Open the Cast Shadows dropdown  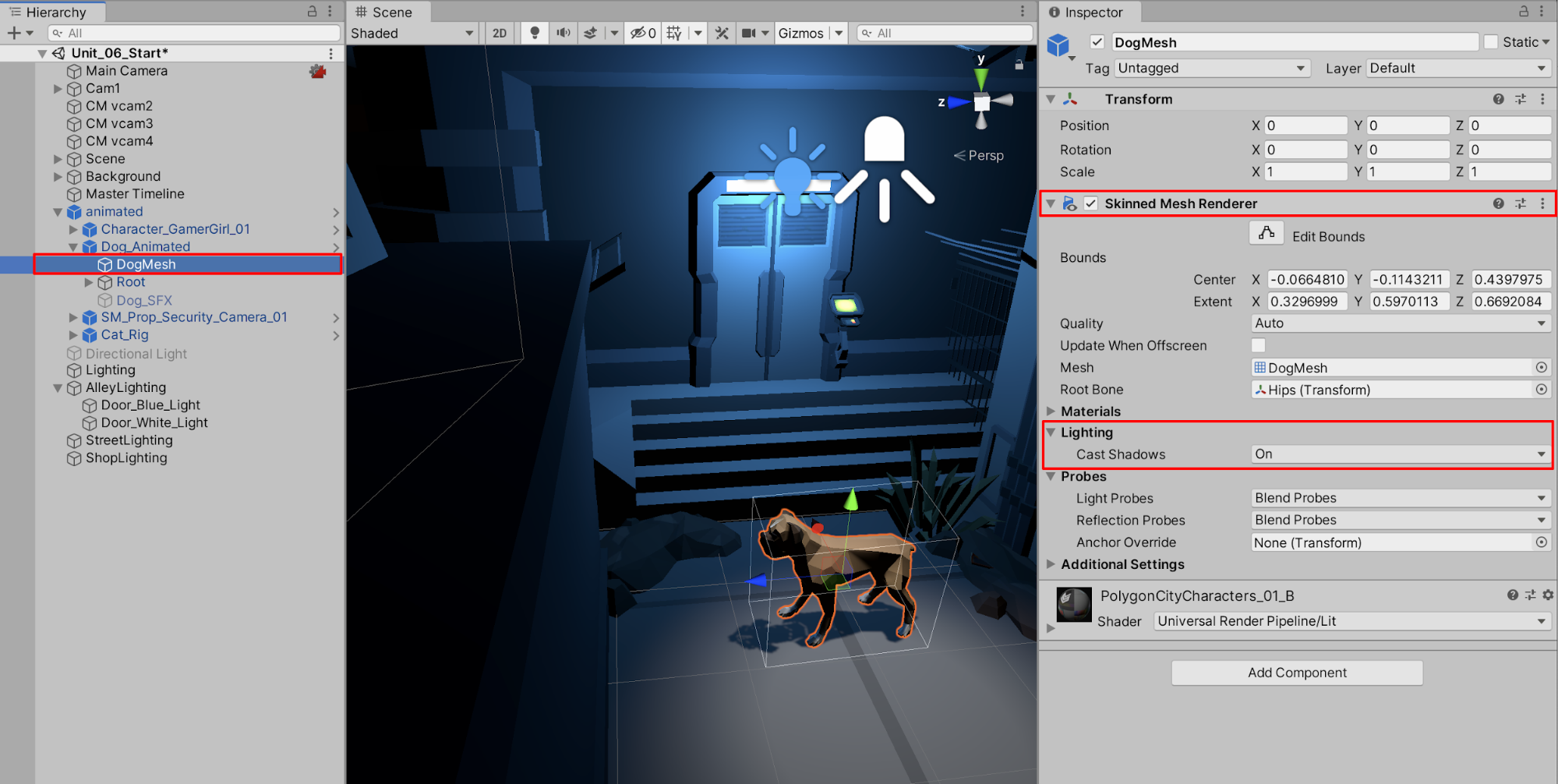[1400, 454]
